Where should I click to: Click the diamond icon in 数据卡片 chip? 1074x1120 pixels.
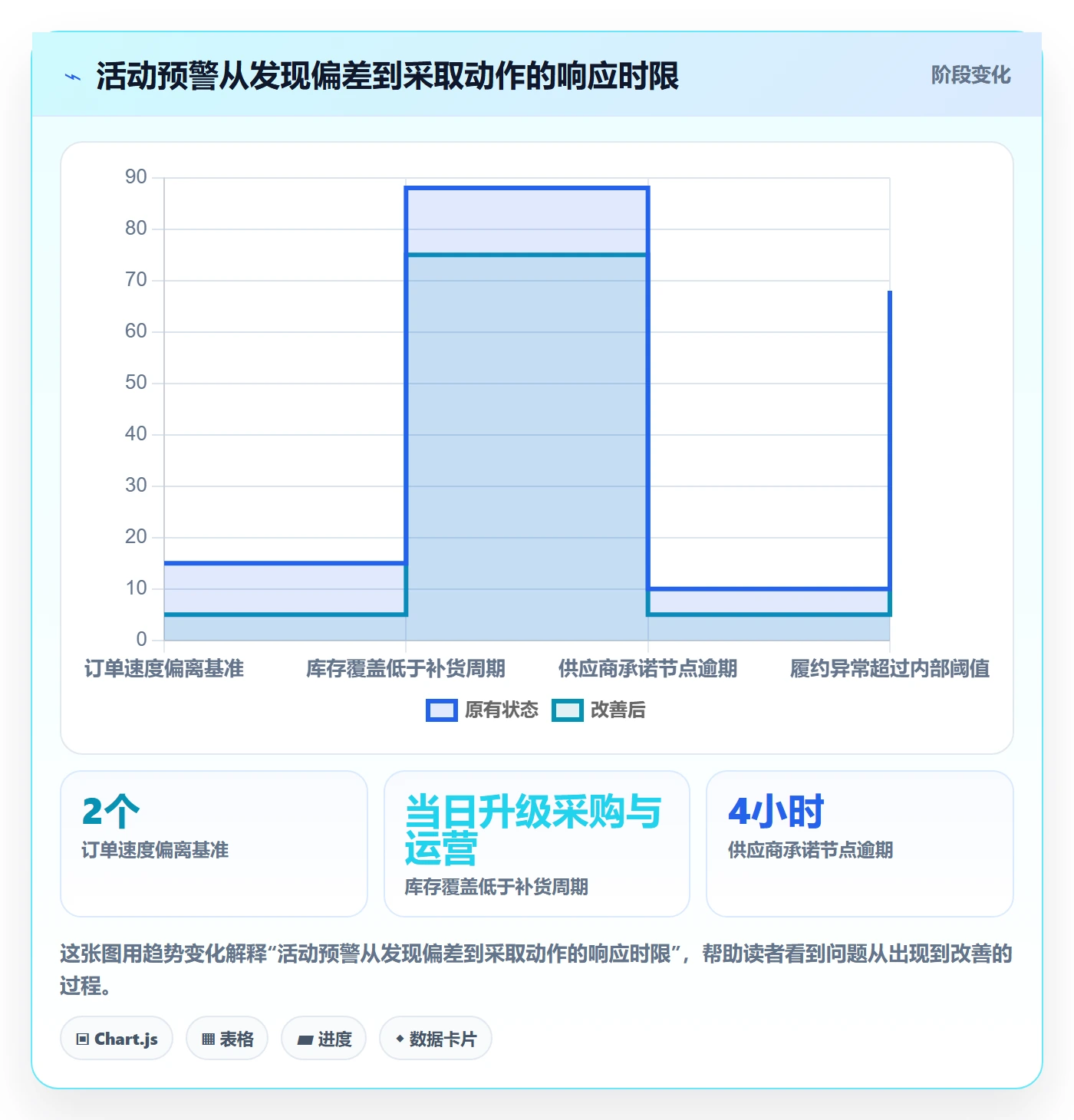(x=400, y=1039)
